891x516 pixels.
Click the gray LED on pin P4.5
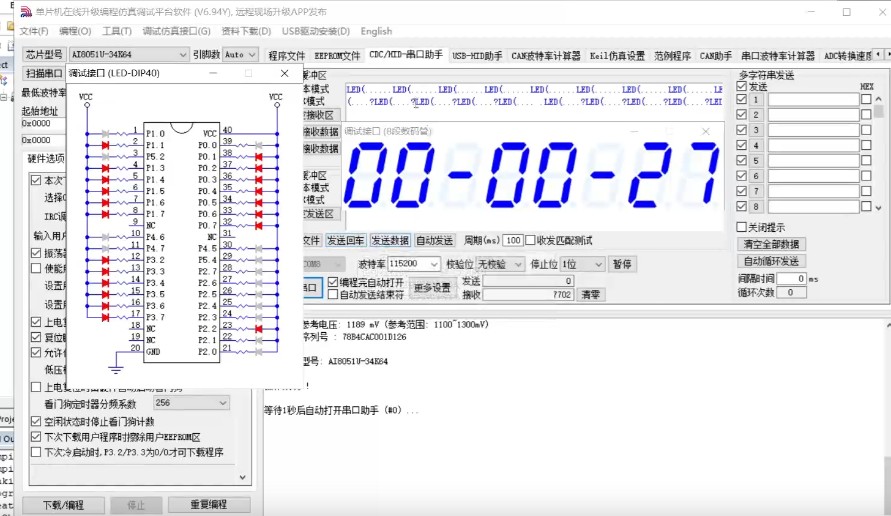pos(259,248)
